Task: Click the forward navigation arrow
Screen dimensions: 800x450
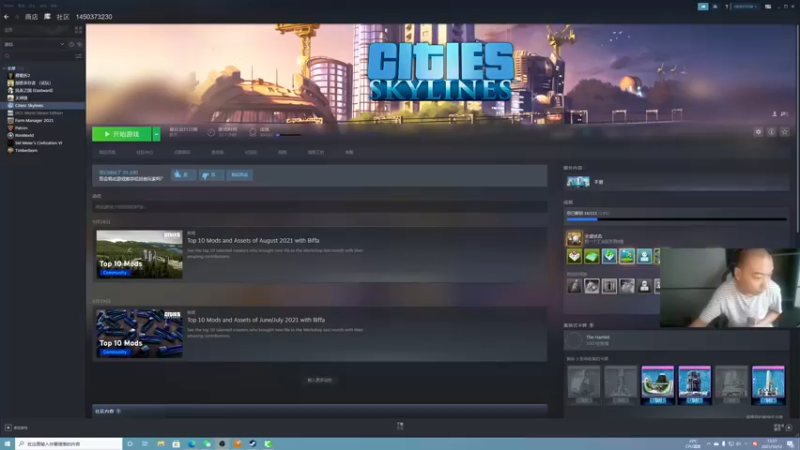Action: click(x=16, y=17)
